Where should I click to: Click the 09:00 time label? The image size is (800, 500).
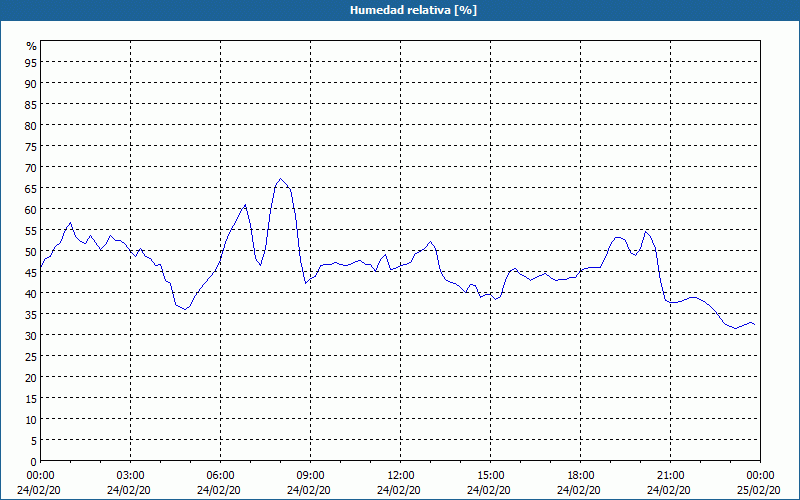pyautogui.click(x=311, y=476)
